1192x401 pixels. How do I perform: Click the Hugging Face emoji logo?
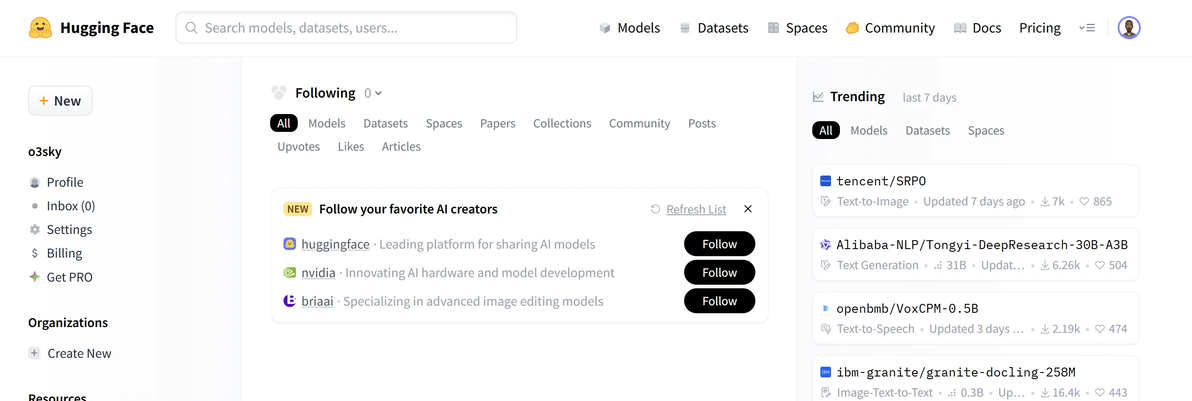click(40, 28)
